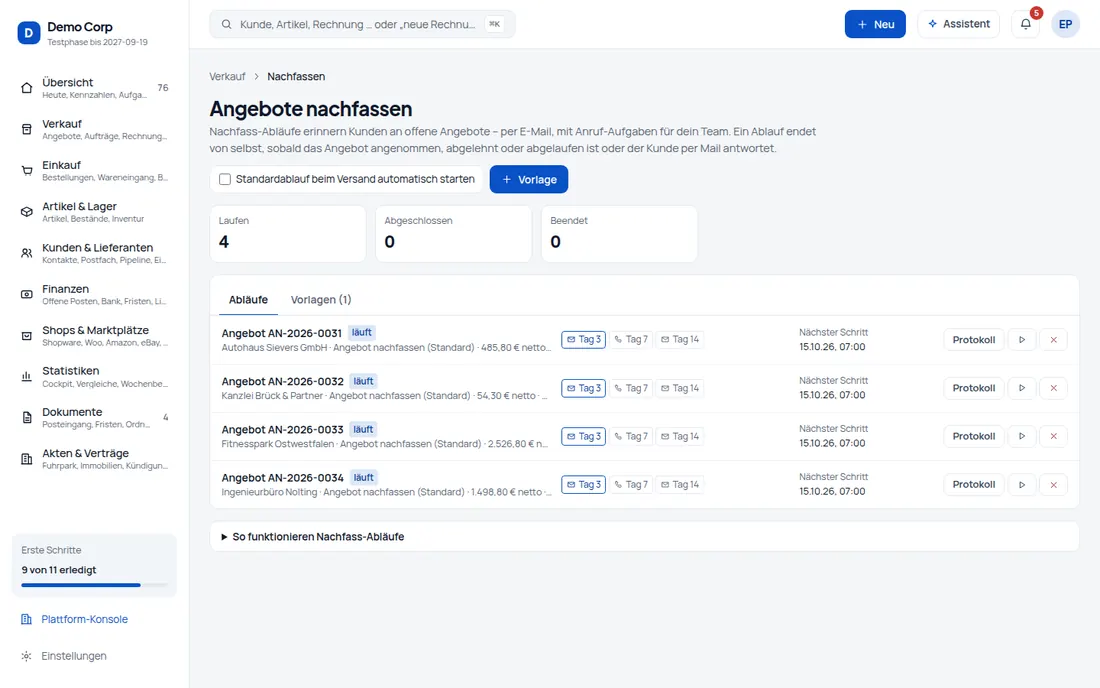Click the Erste Schritte progress bar
1100x688 pixels.
[95, 585]
